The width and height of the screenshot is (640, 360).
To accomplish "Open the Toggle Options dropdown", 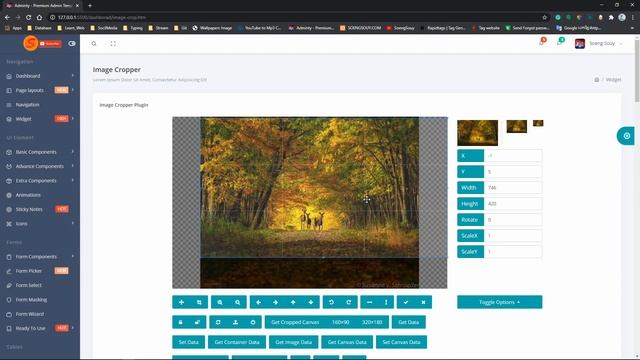I will tap(500, 302).
